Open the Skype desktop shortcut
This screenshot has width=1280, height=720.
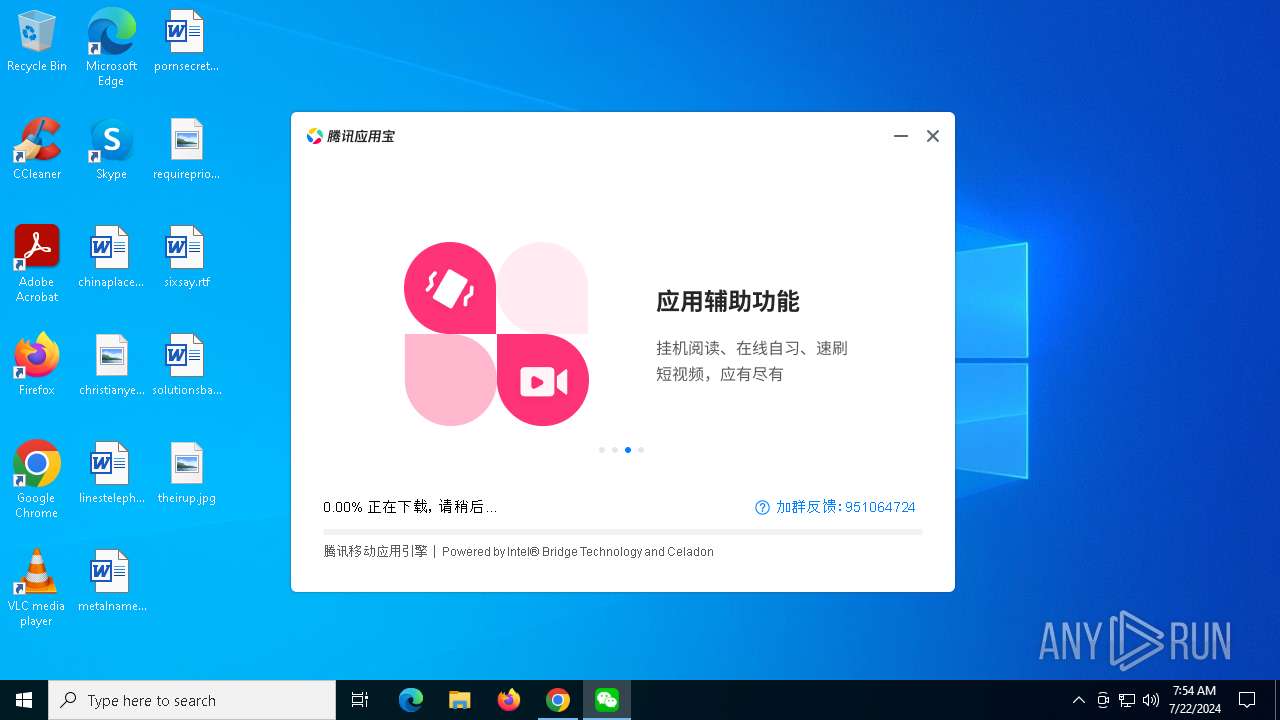click(x=111, y=150)
